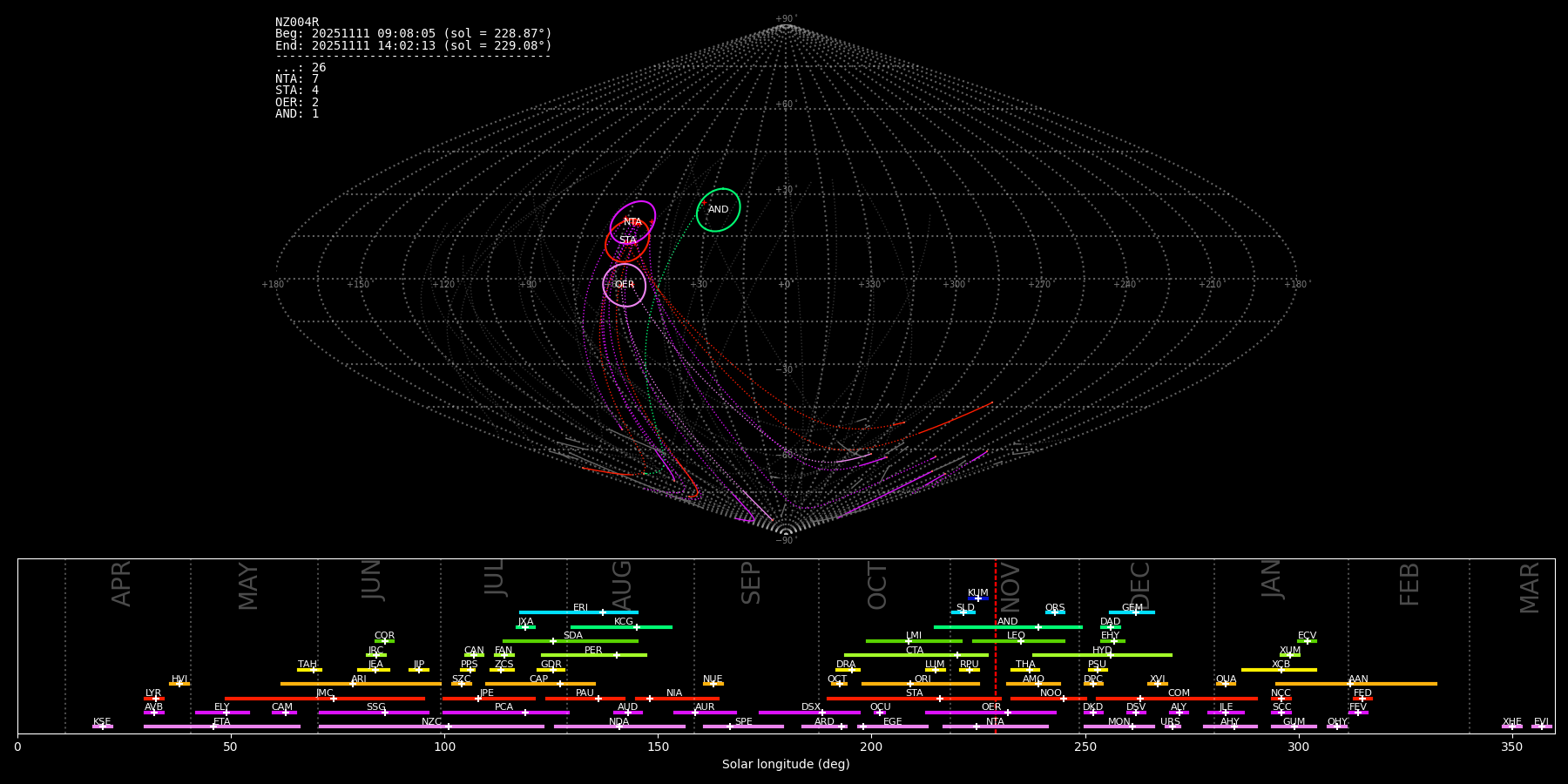Click the Solar longitude axis label
The width and height of the screenshot is (1568, 784).
pos(786,765)
